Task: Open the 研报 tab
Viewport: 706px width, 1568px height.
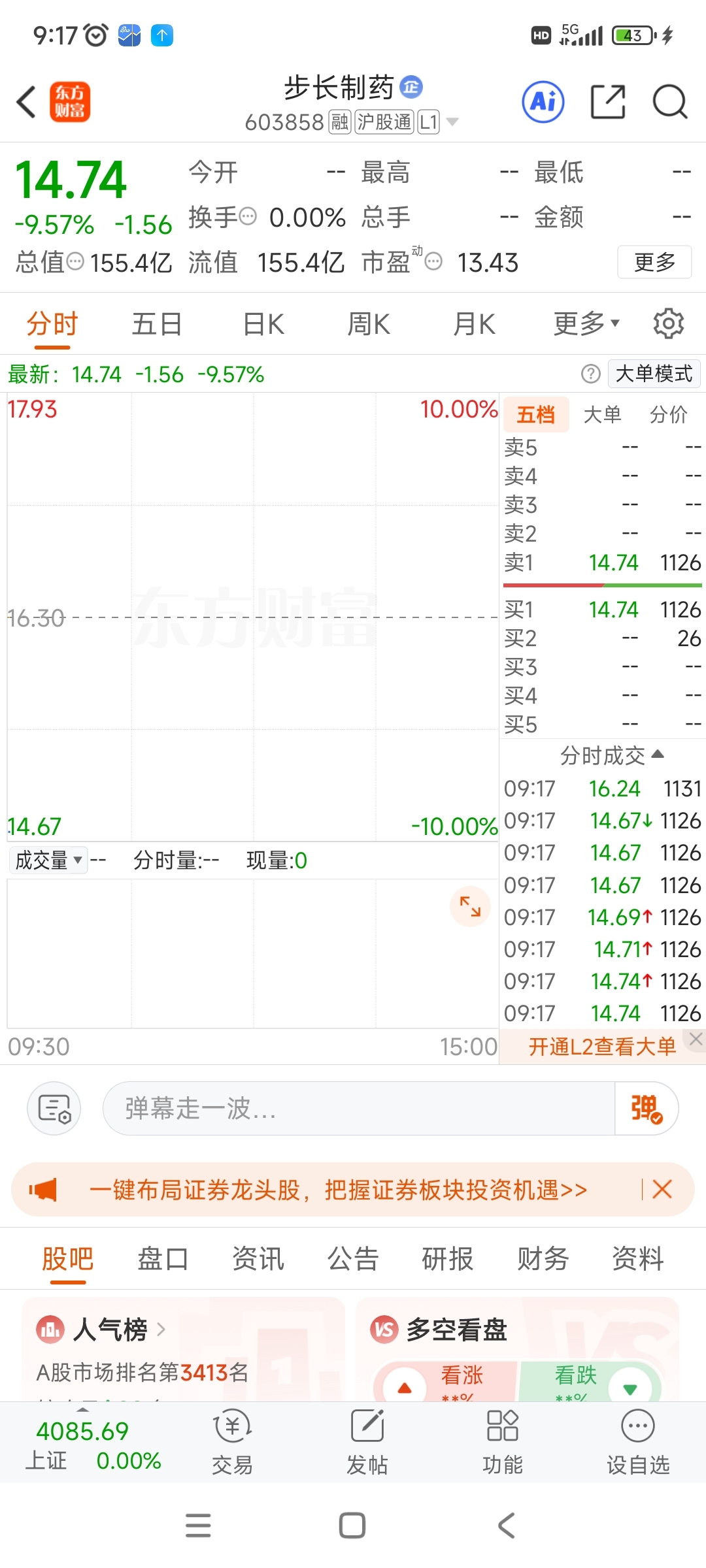Action: 448,1258
